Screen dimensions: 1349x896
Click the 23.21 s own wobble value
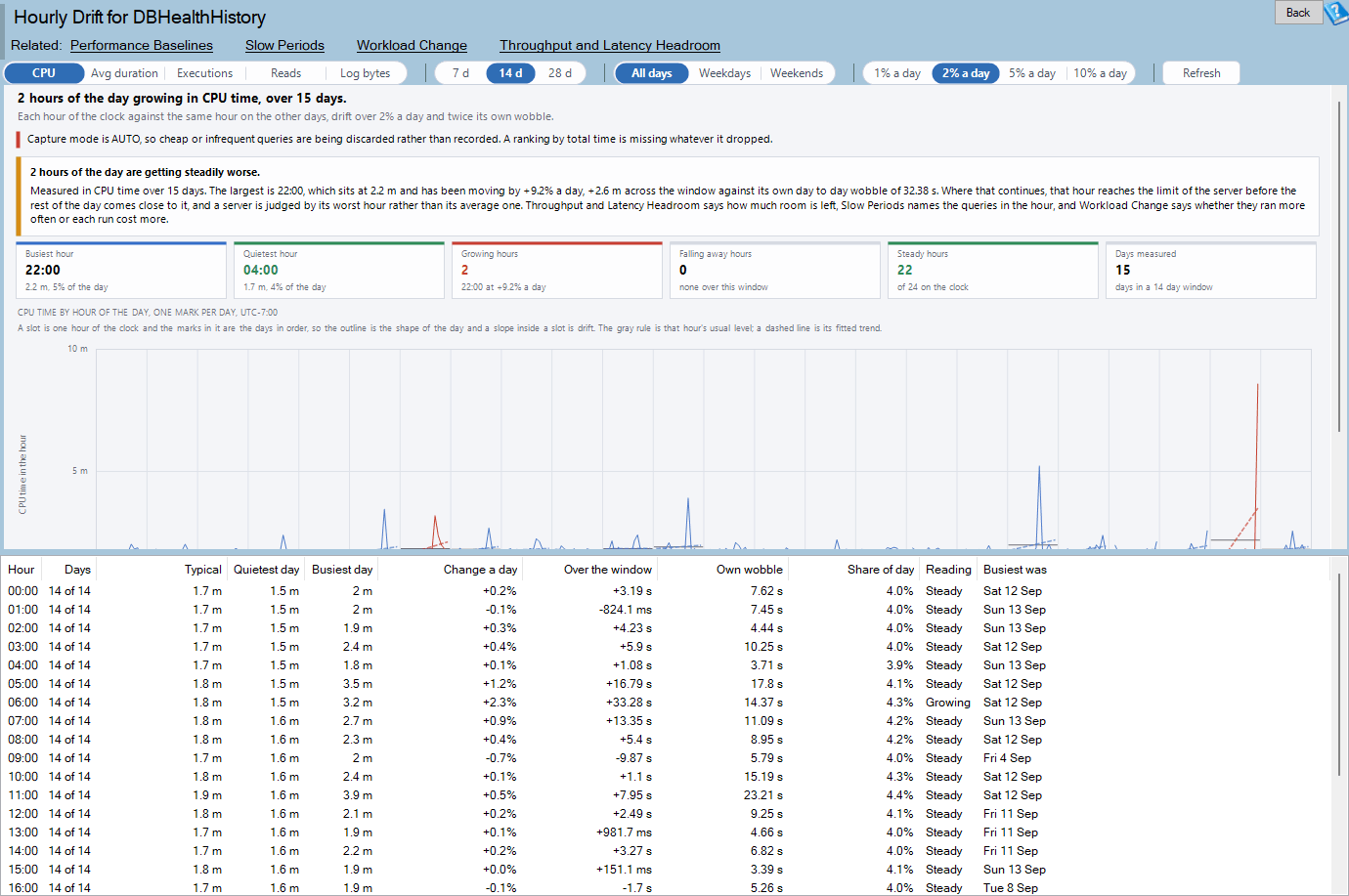click(763, 795)
